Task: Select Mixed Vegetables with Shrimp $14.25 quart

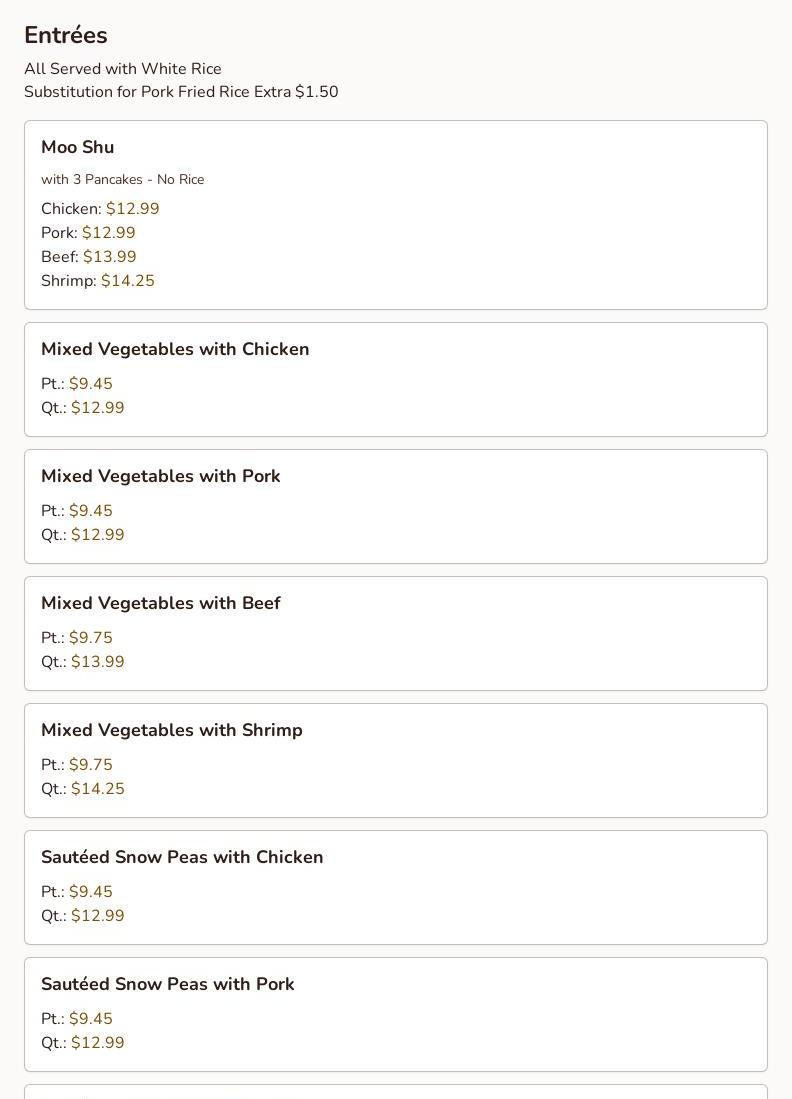Action: pyautogui.click(x=97, y=789)
